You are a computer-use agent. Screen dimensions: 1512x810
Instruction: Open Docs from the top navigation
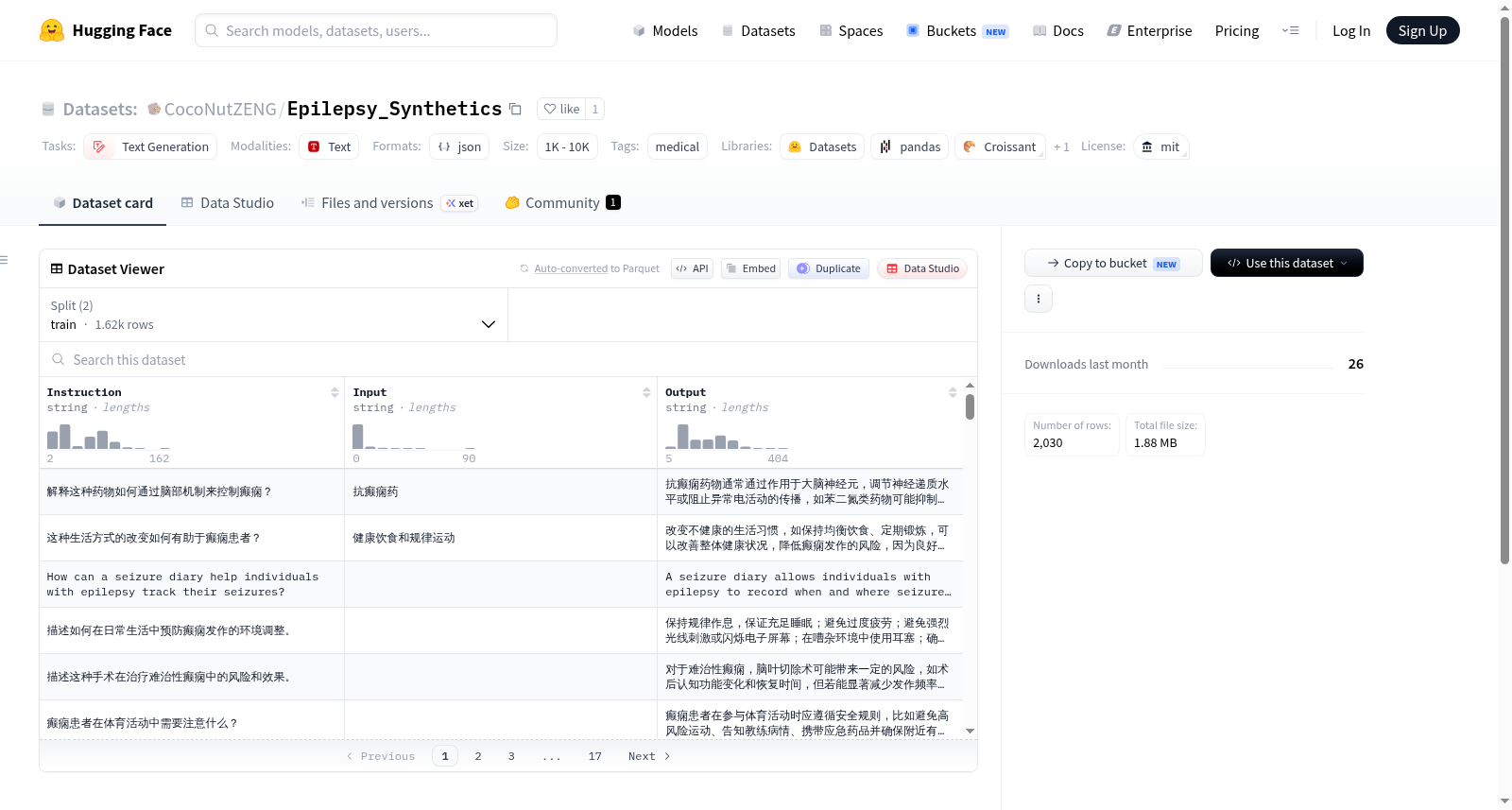1058,31
